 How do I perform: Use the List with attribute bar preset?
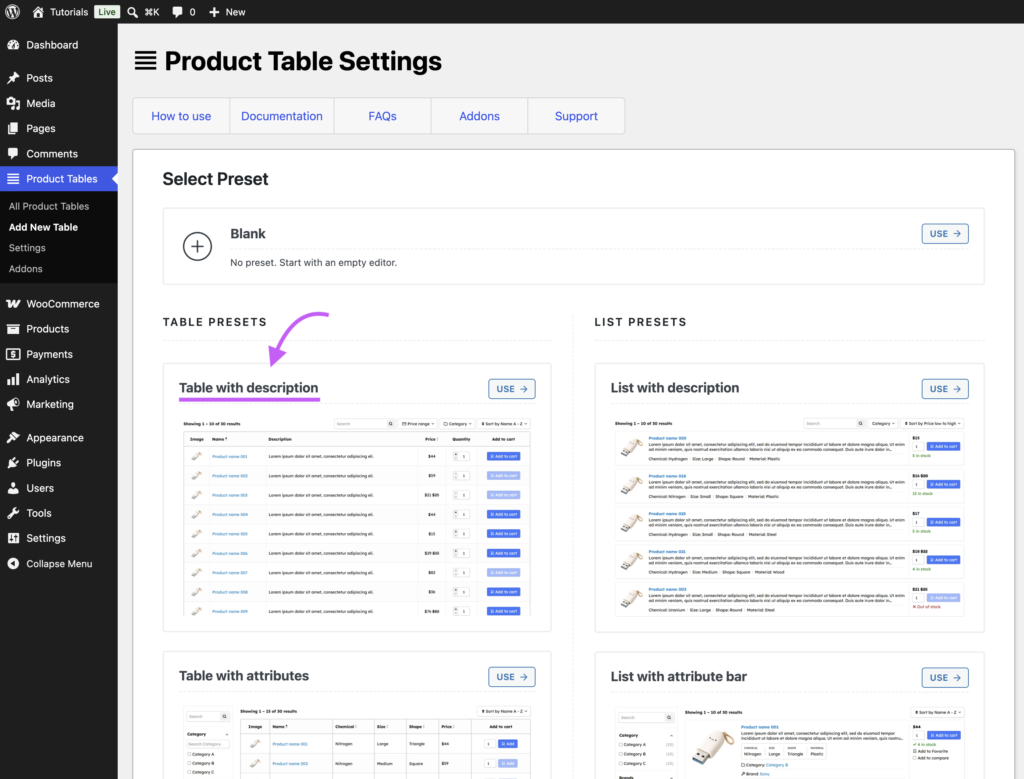click(945, 678)
